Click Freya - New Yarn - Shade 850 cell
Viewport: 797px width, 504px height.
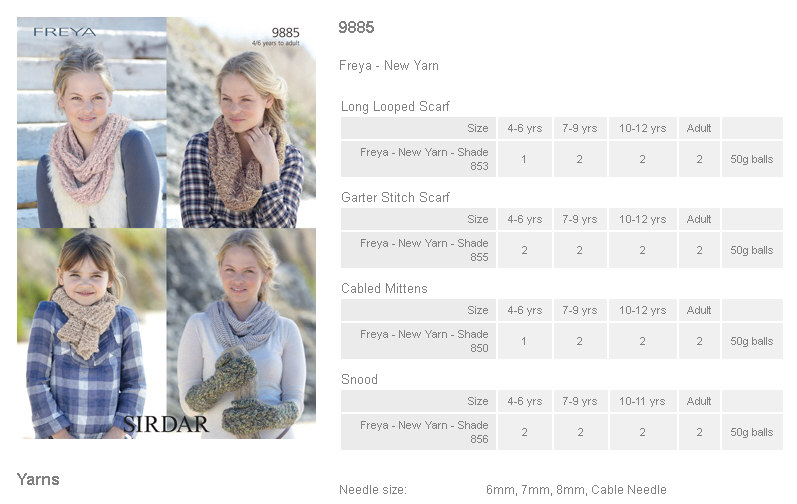418,341
